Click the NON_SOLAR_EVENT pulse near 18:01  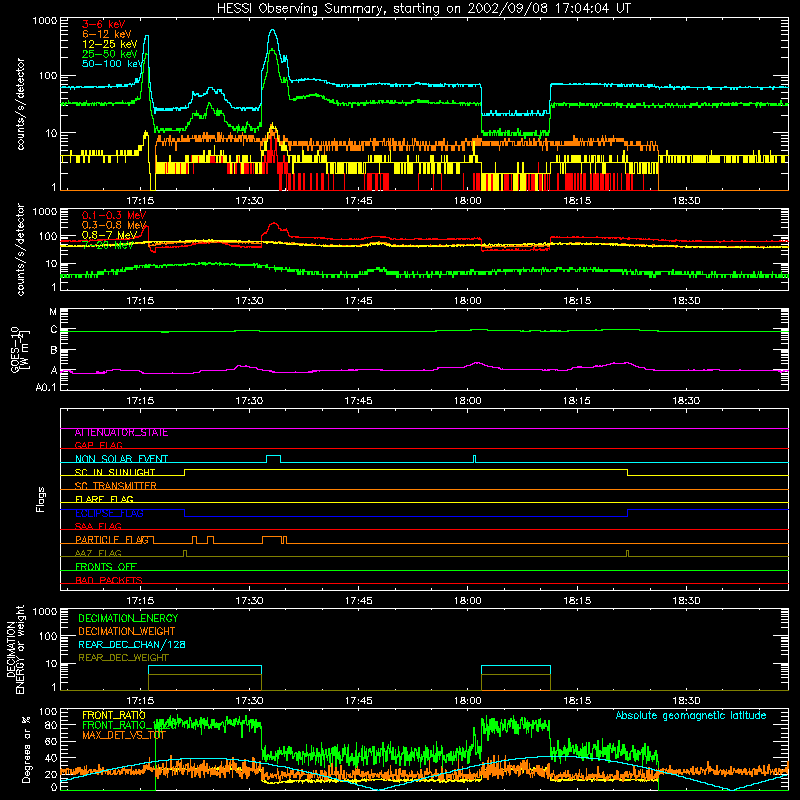(474, 459)
